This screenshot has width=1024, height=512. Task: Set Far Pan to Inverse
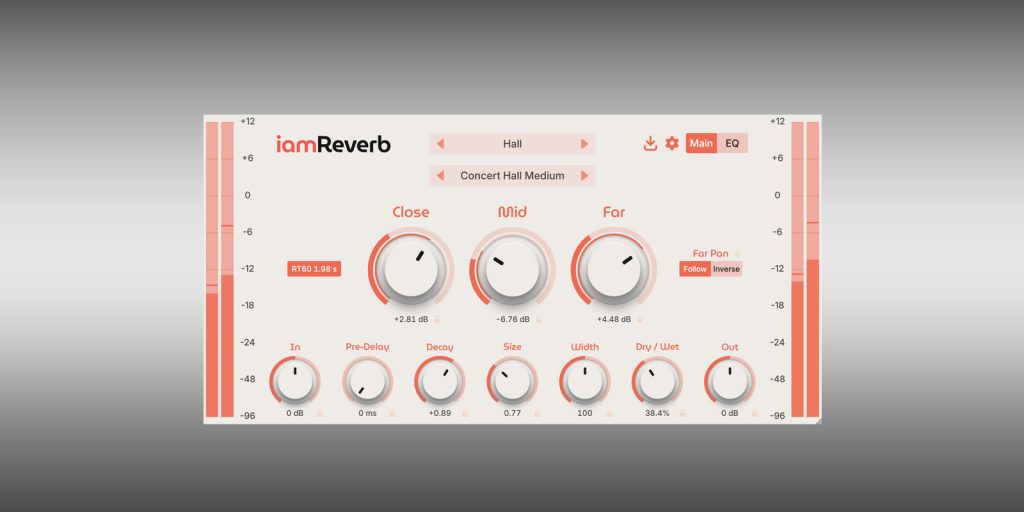pos(726,269)
